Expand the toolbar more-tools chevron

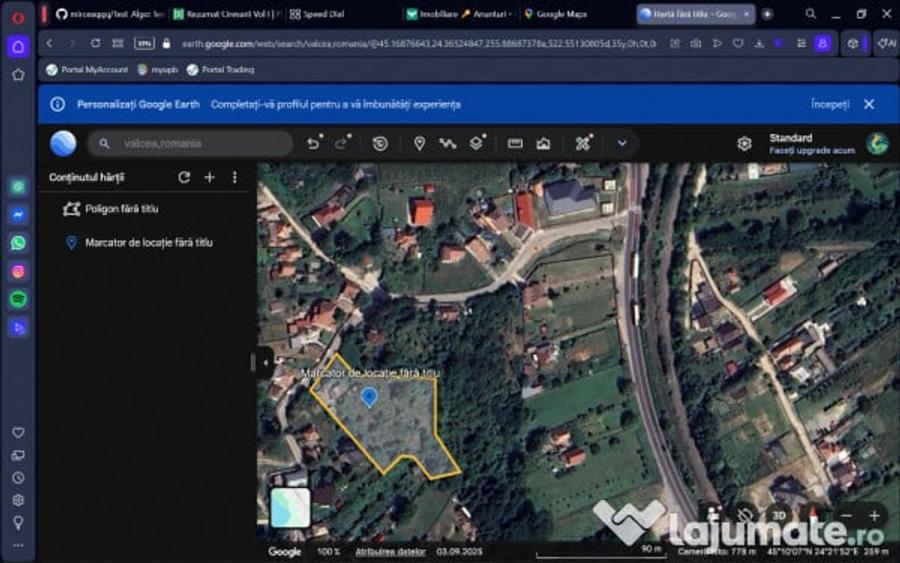coord(622,143)
